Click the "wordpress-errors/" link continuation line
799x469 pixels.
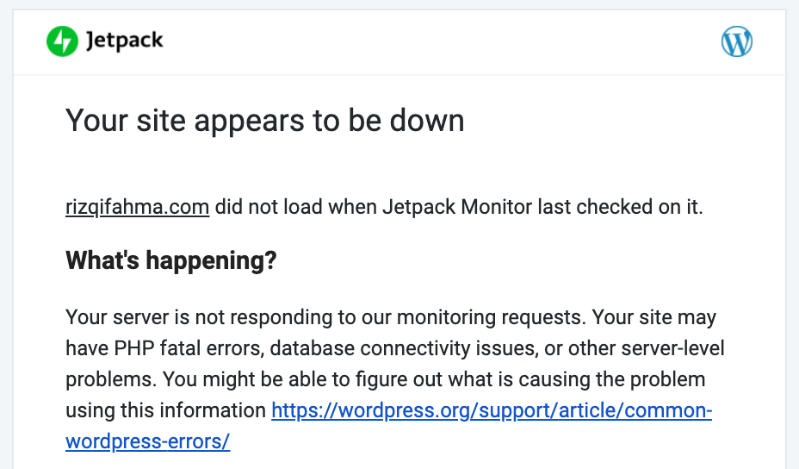pyautogui.click(x=147, y=441)
